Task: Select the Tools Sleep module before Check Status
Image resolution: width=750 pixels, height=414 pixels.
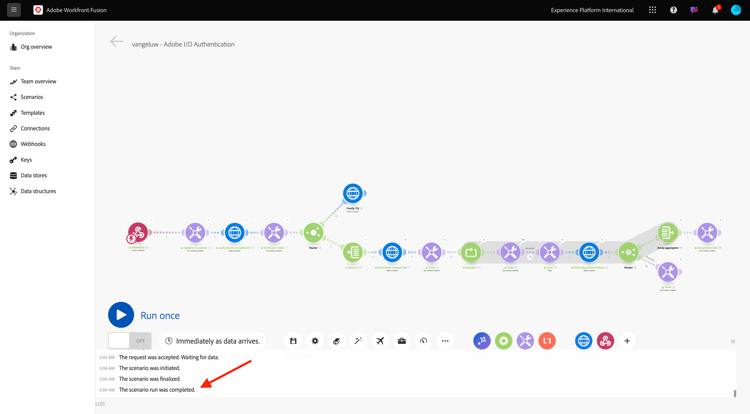Action: (550, 252)
